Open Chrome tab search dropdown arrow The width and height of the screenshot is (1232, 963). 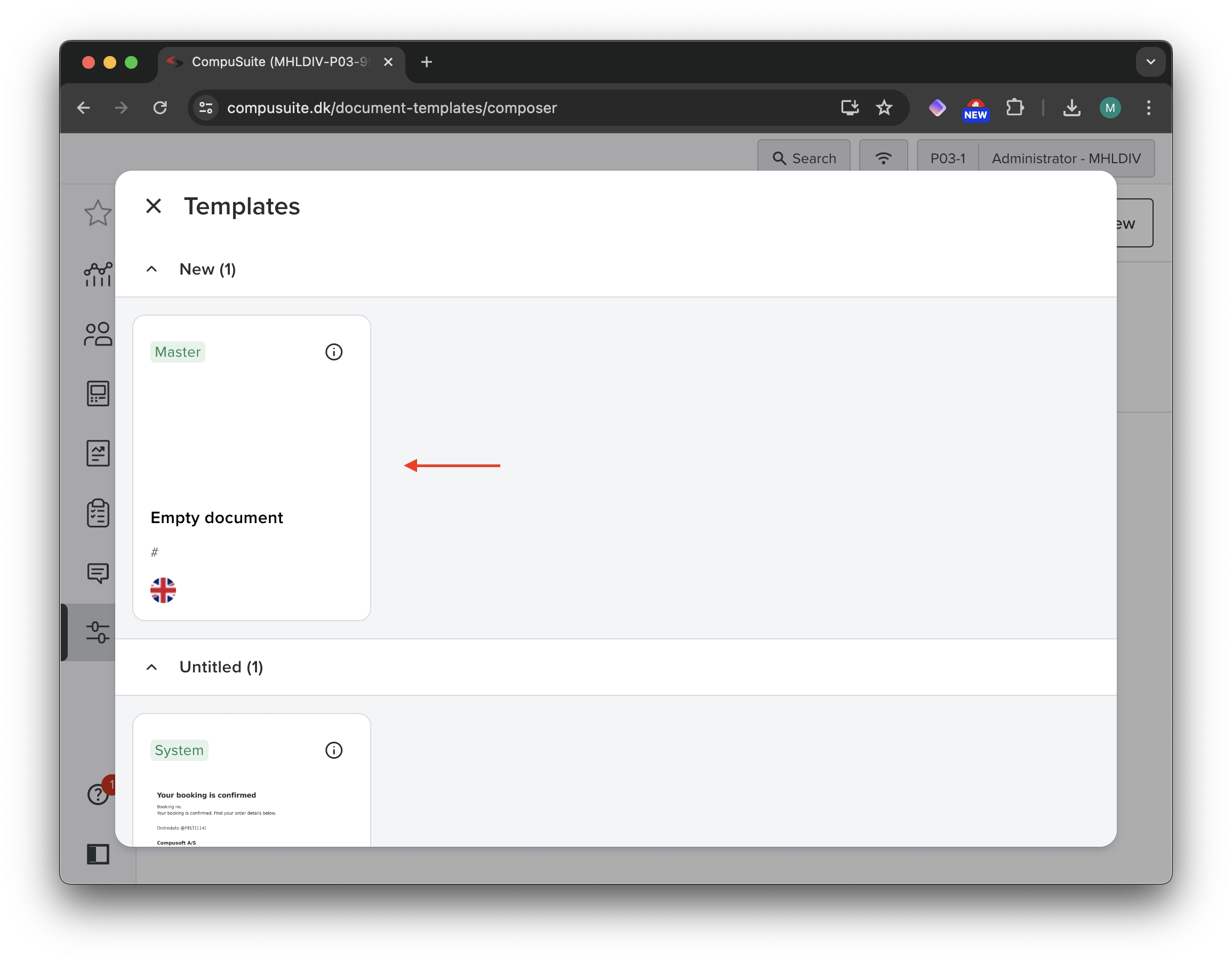click(x=1150, y=62)
